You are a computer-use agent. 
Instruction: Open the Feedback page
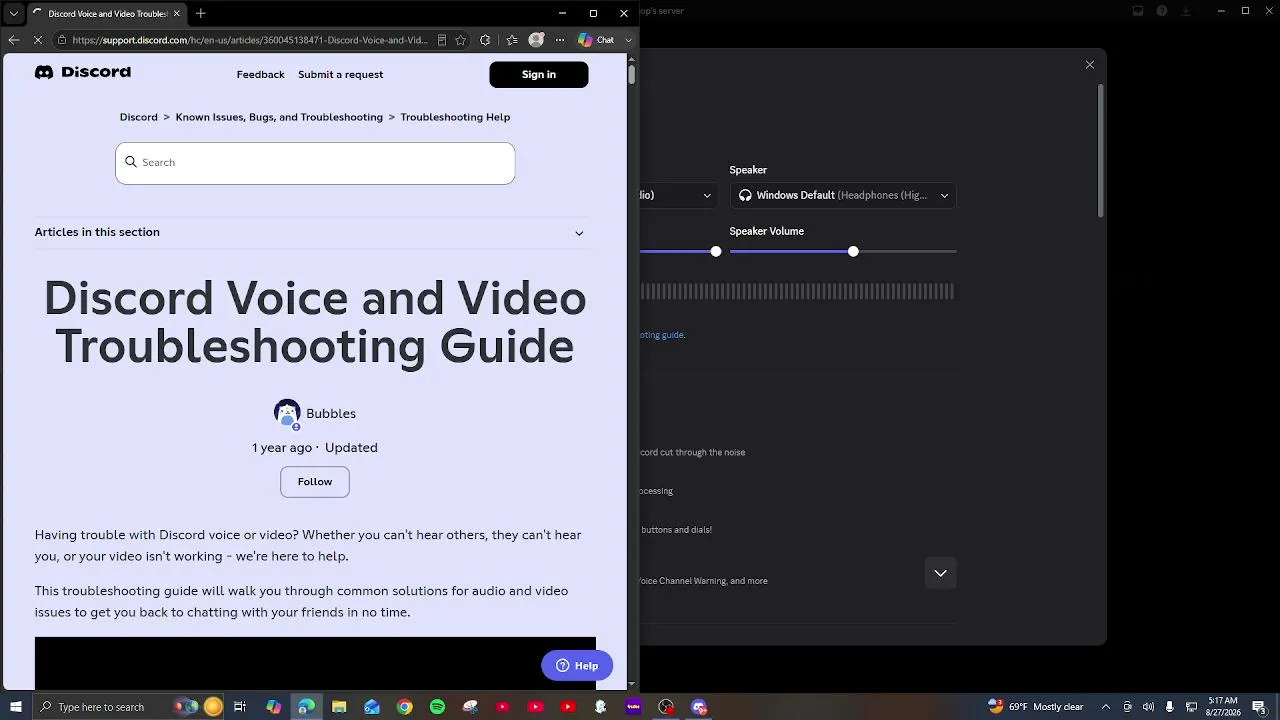[x=260, y=74]
